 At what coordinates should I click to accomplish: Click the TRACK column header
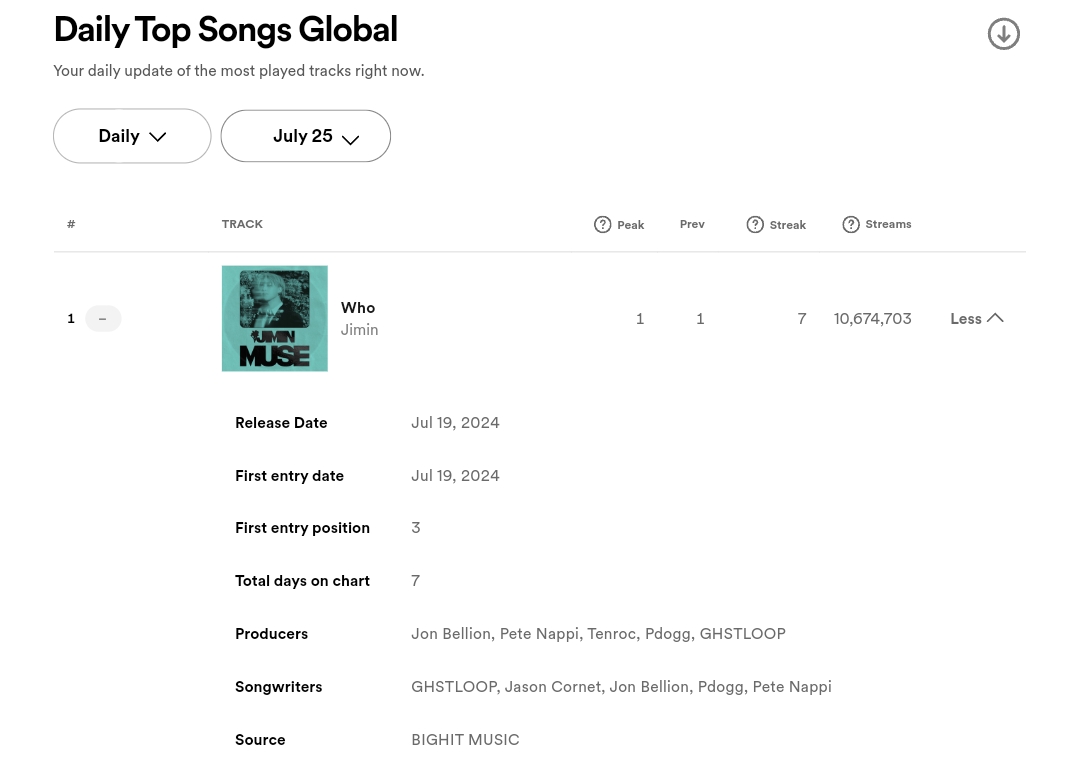pyautogui.click(x=242, y=224)
